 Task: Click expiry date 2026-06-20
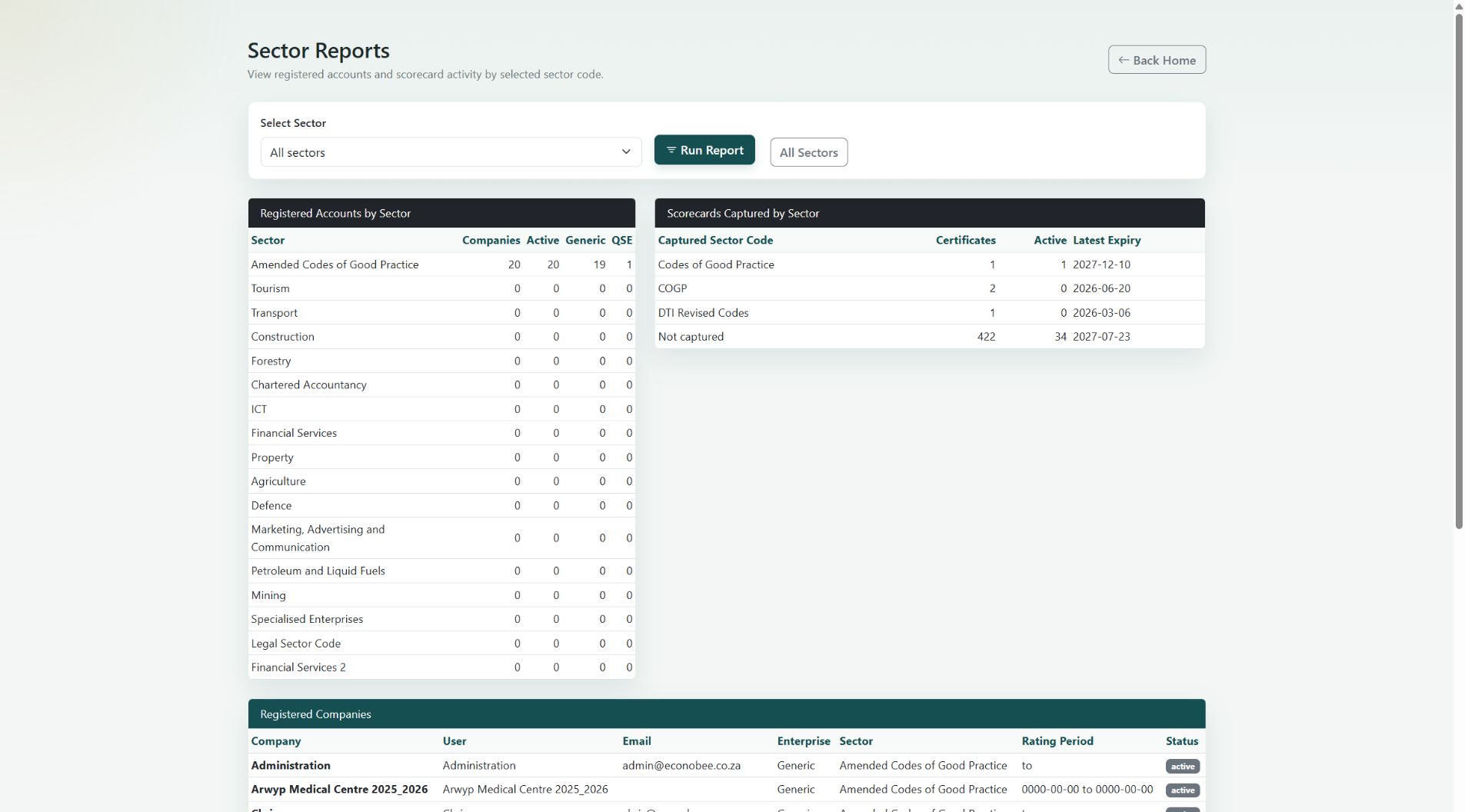click(1101, 288)
